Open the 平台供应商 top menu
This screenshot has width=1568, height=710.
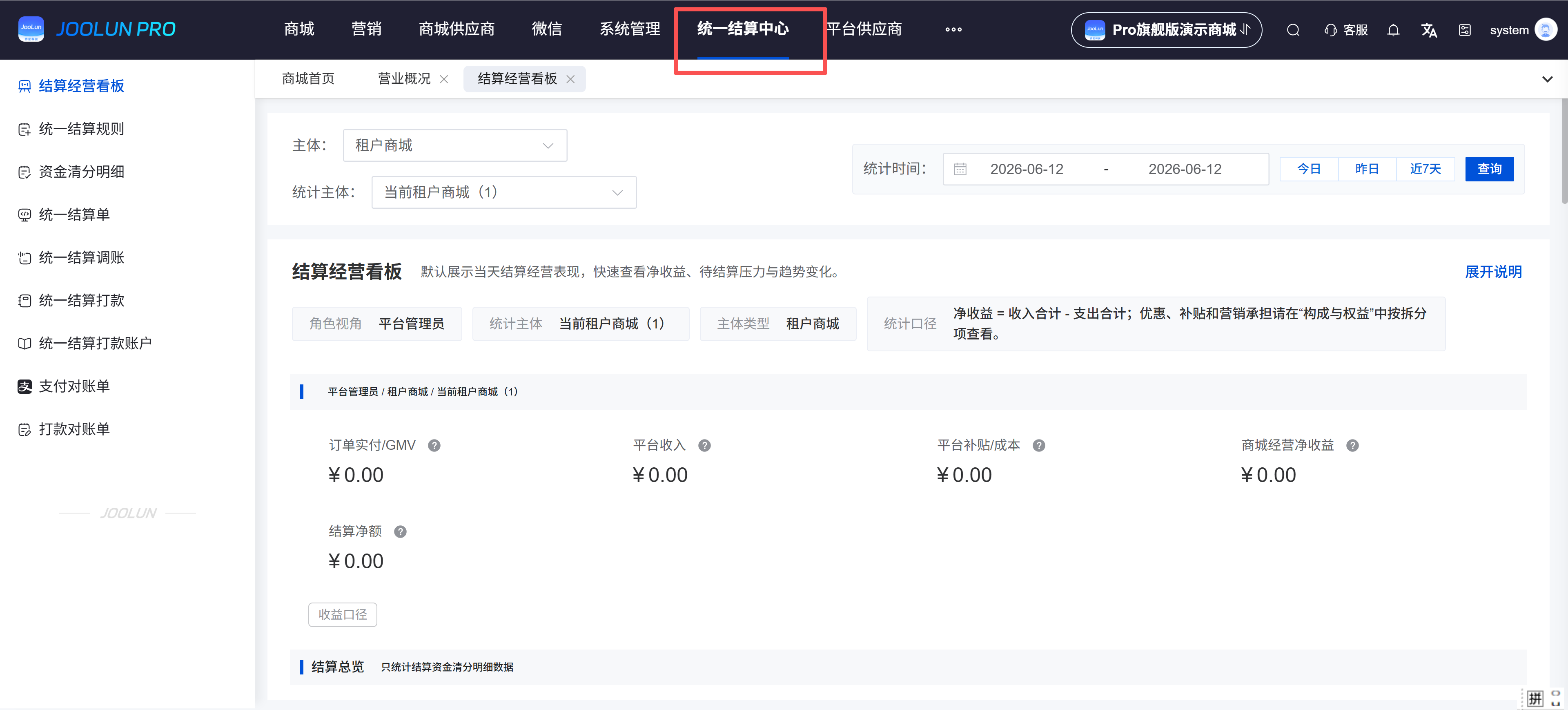click(x=864, y=29)
